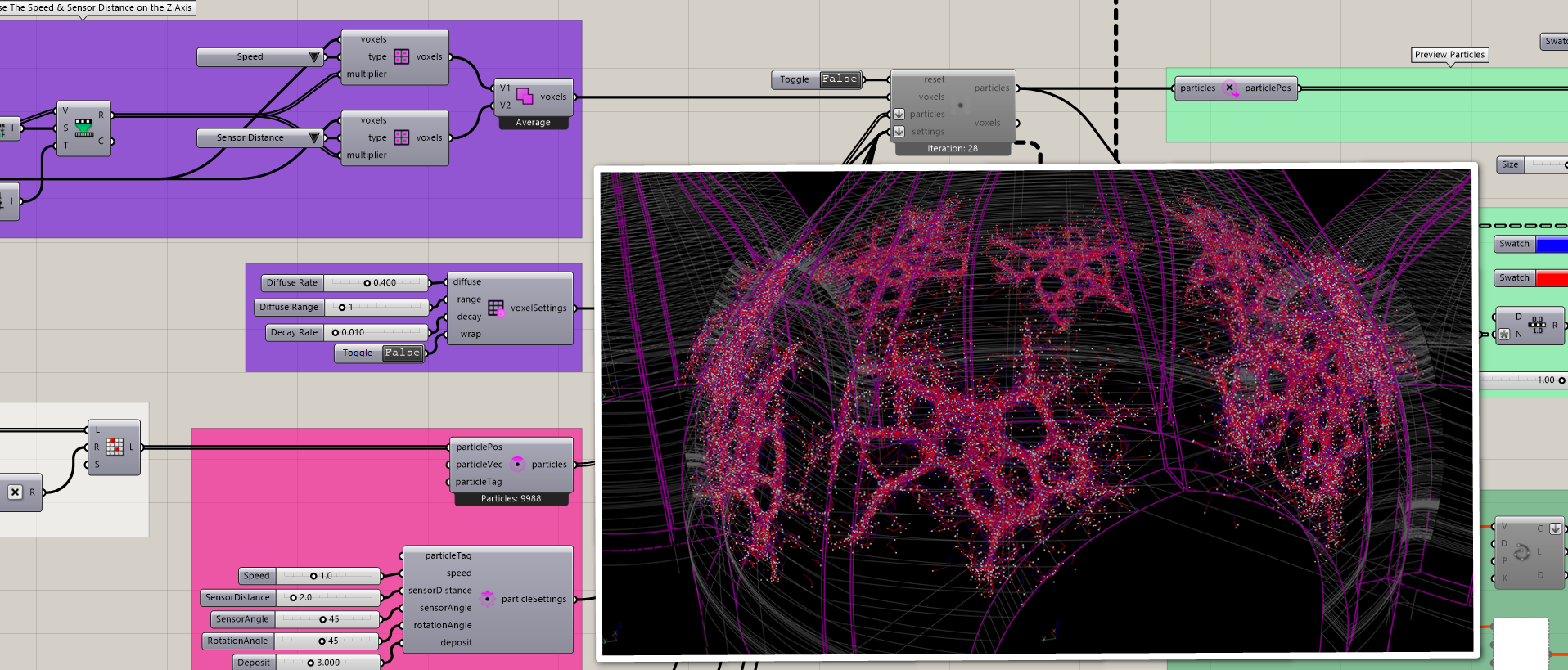Viewport: 1568px width, 670px height.
Task: Click the voxelSettings component grid icon
Action: 496,308
